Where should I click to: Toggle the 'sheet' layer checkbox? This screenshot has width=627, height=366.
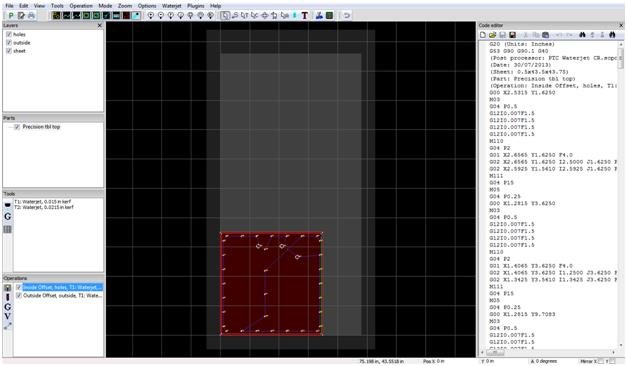pos(9,51)
